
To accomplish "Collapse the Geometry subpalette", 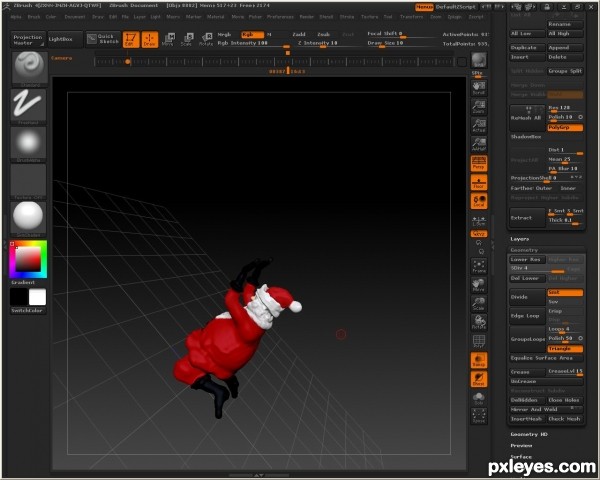I will pos(524,250).
